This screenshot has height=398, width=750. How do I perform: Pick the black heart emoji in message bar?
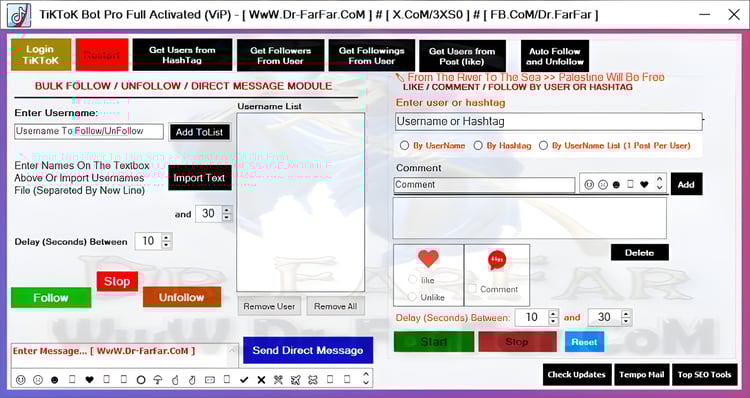point(89,380)
